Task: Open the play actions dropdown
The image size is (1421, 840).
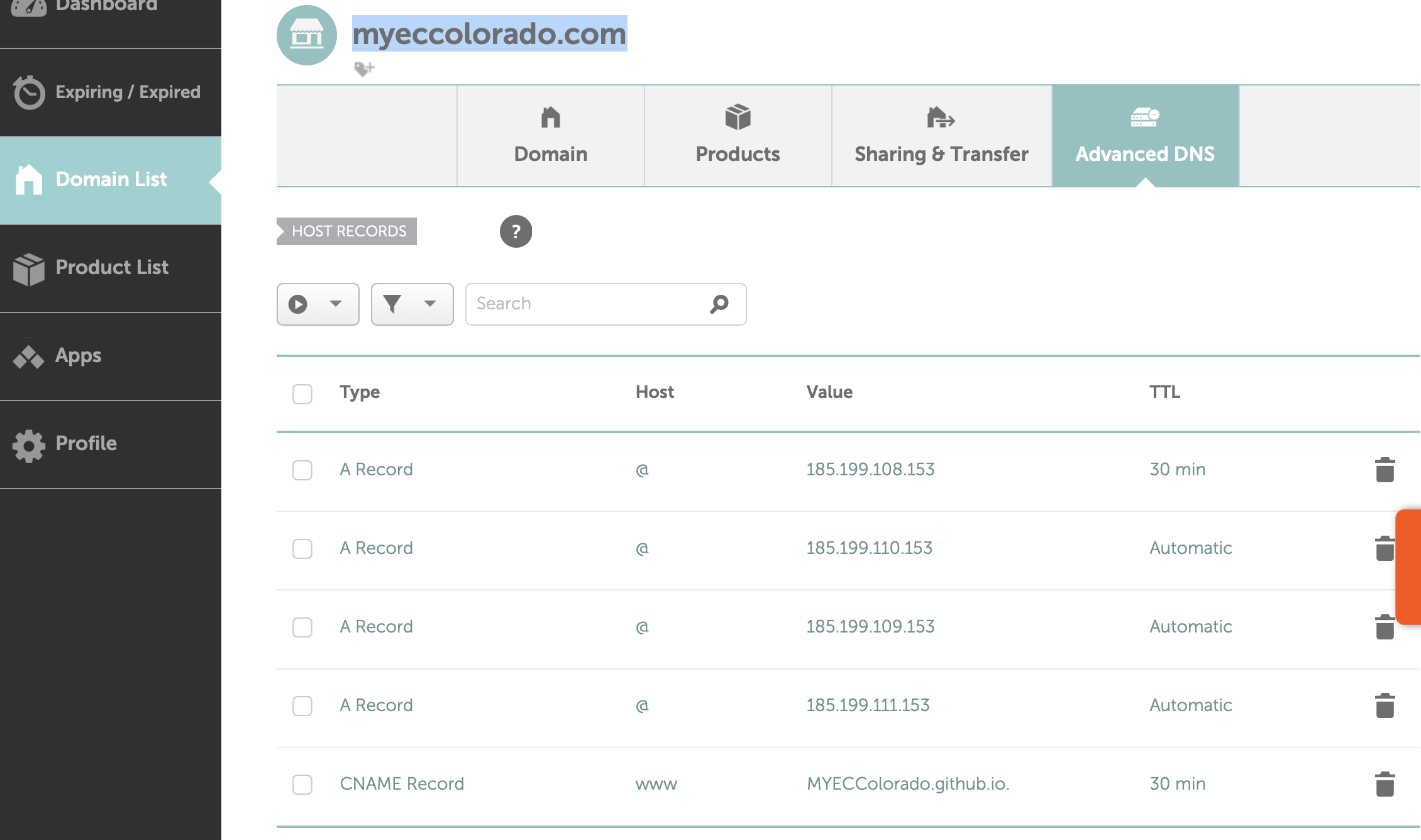Action: point(318,304)
